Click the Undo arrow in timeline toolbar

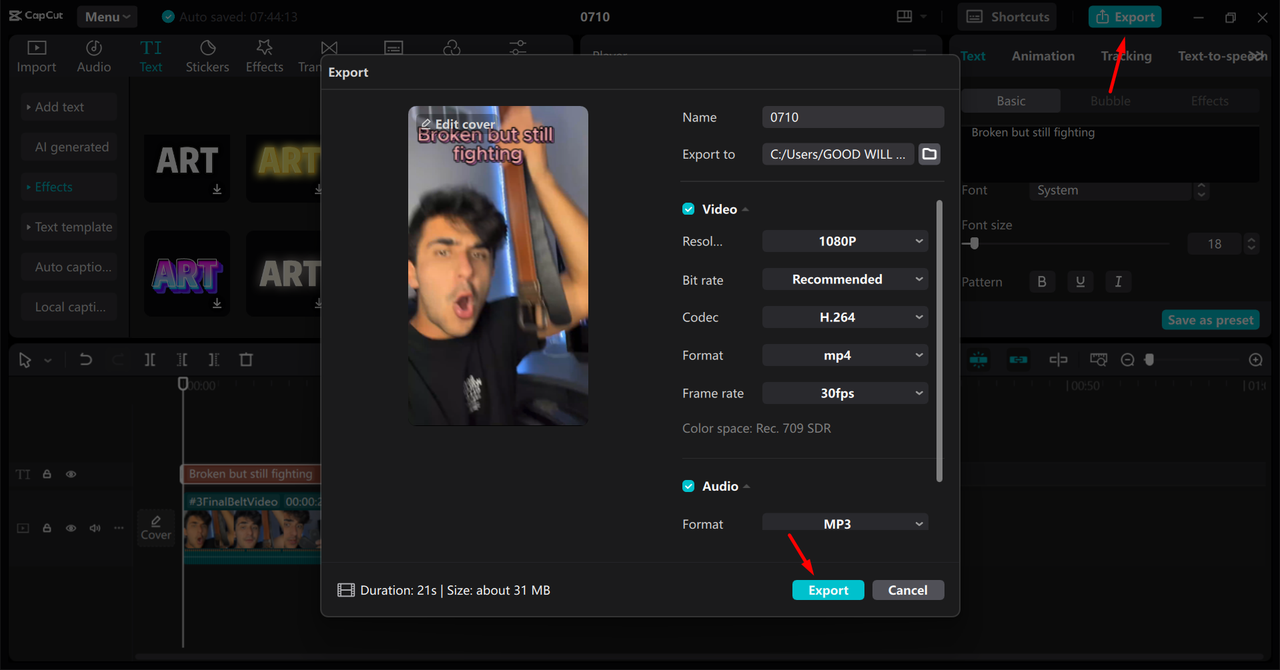(85, 360)
